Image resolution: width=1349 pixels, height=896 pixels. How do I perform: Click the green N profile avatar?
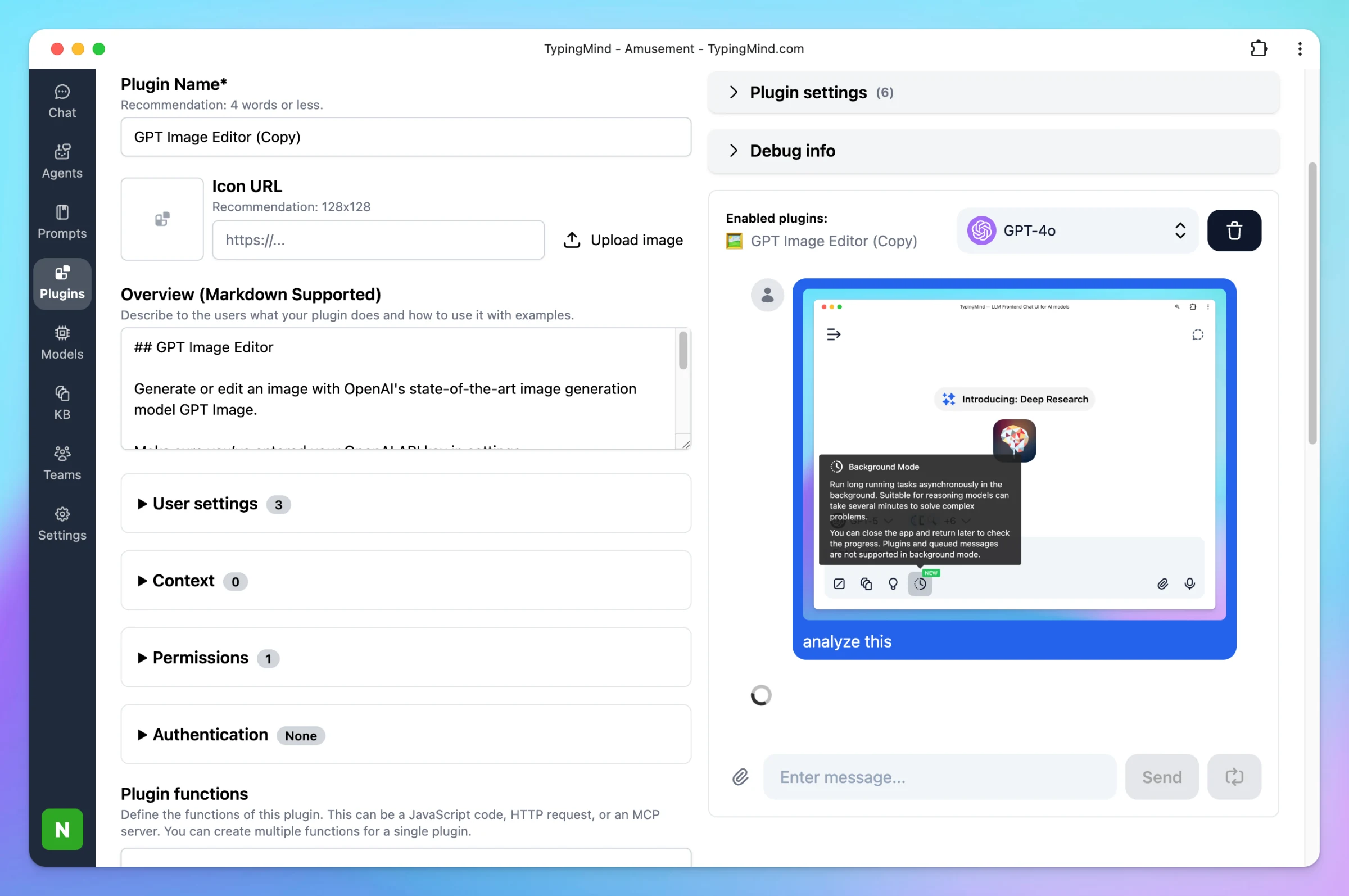pyautogui.click(x=62, y=829)
